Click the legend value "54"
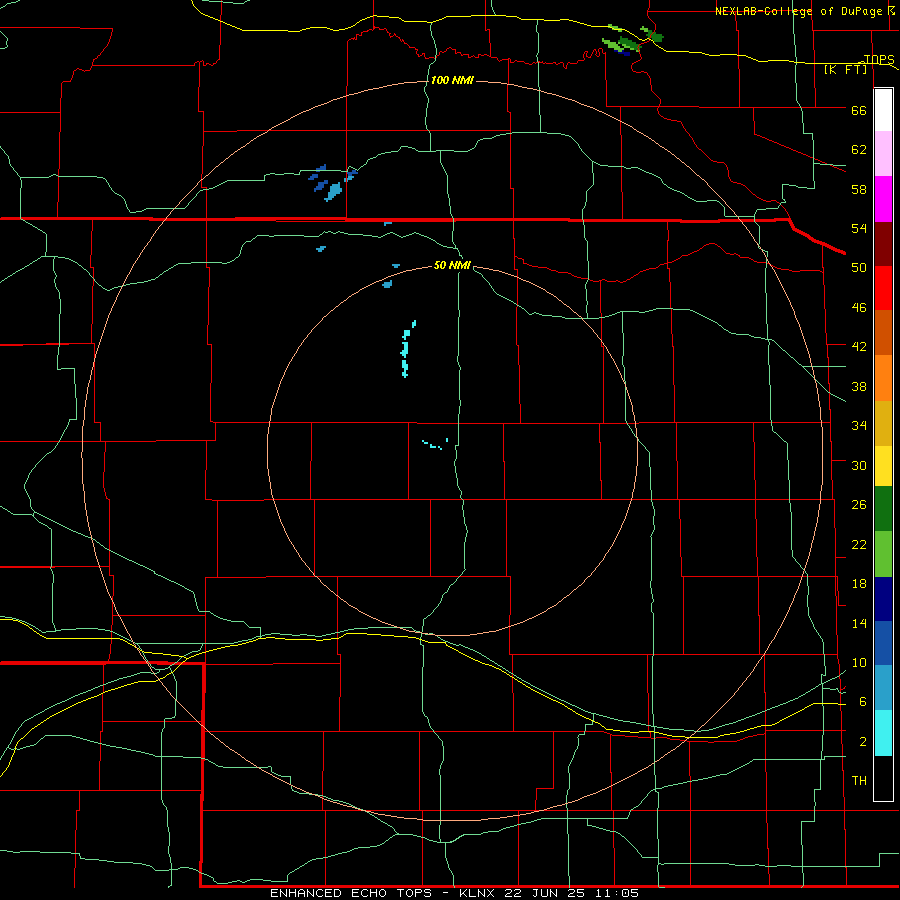This screenshot has height=900, width=900. (859, 228)
